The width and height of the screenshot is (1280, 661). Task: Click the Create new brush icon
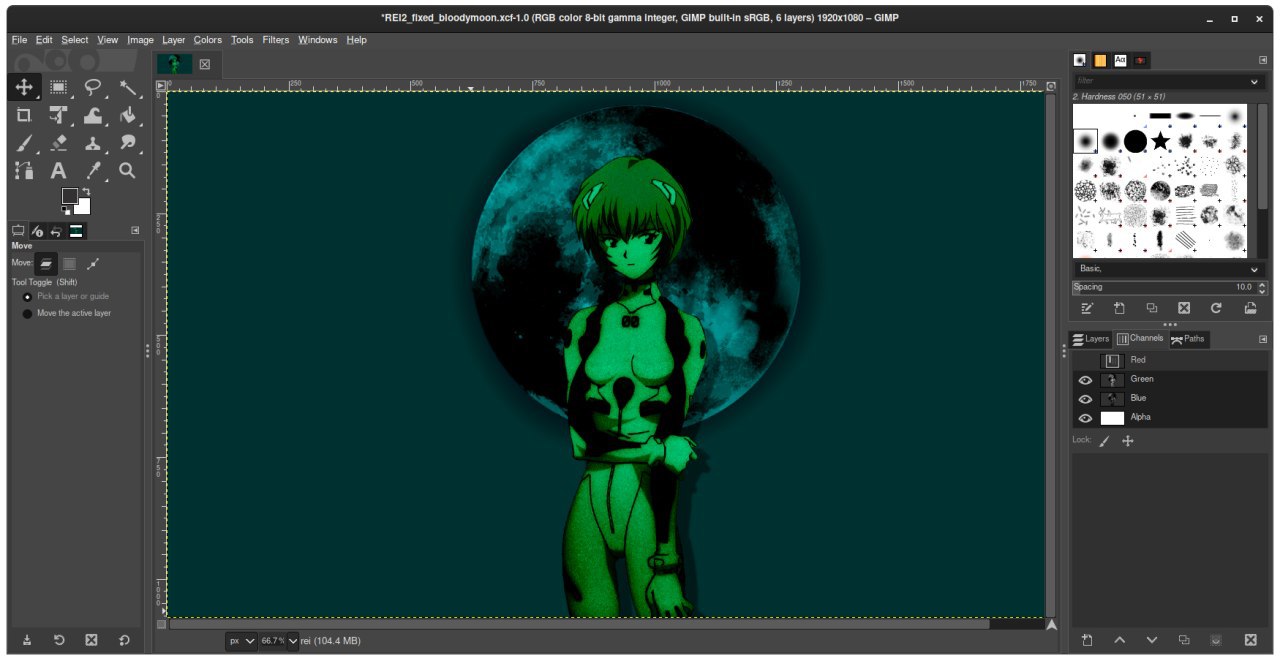(1119, 308)
